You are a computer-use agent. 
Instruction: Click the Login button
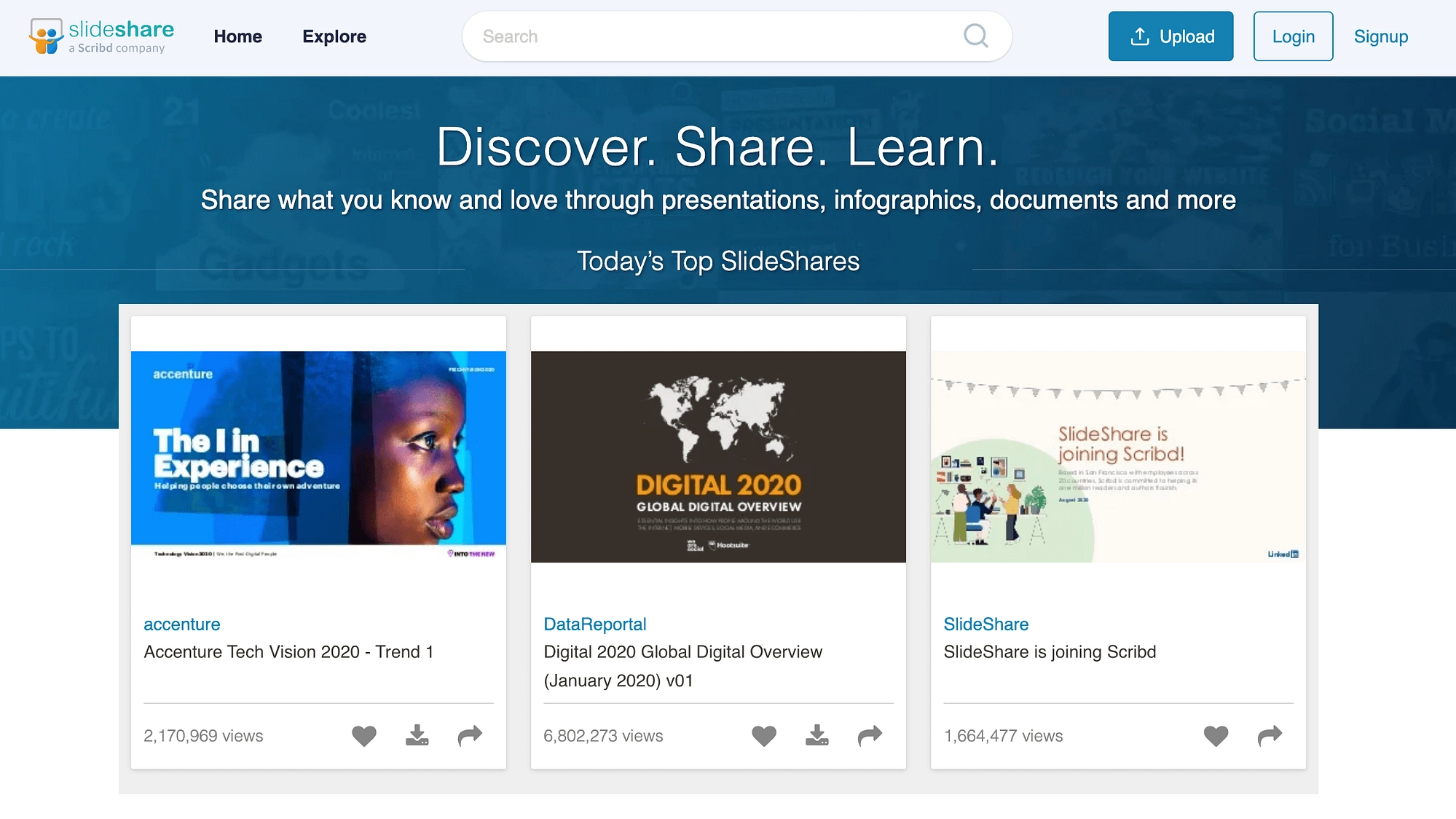click(1293, 36)
